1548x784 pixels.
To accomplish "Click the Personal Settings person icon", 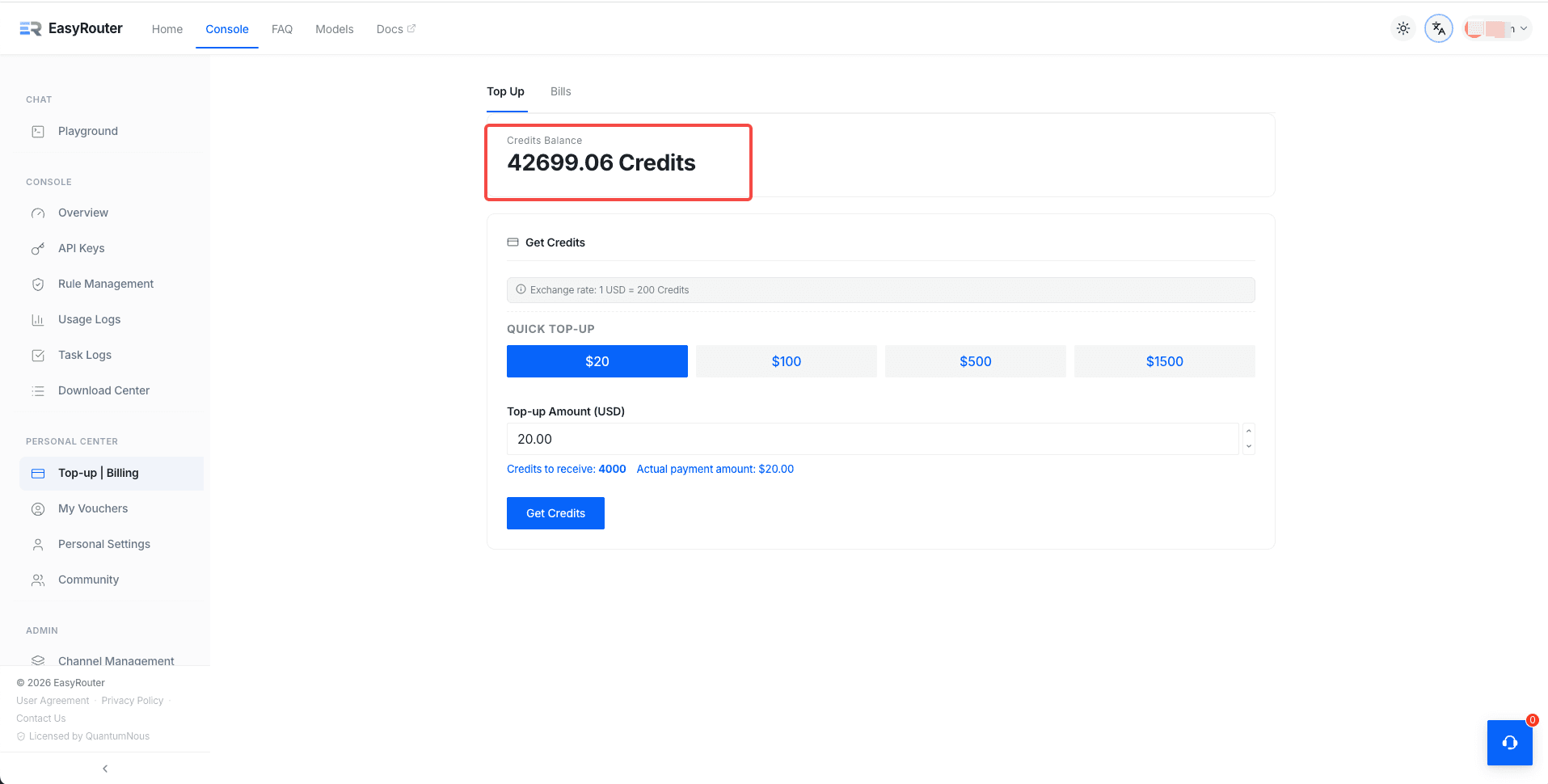I will coord(38,545).
